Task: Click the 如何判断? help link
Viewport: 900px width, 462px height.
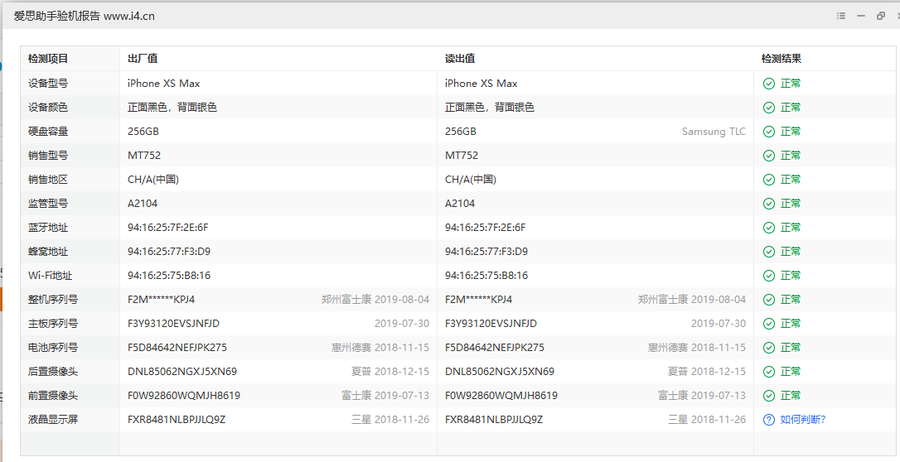Action: 802,420
